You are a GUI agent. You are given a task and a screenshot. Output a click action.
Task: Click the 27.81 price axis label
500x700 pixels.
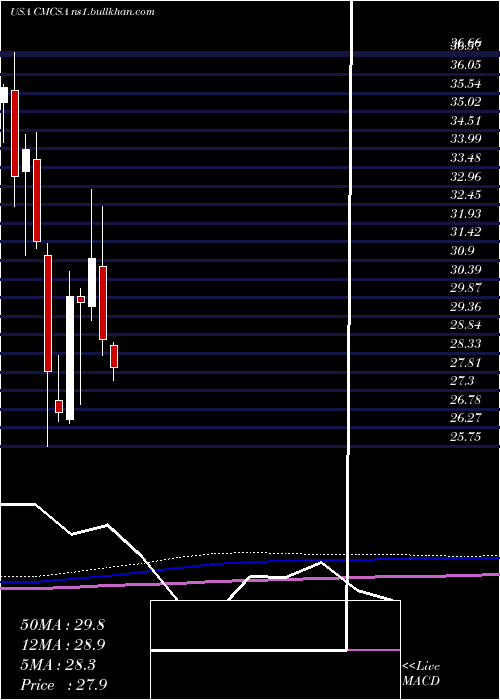click(x=466, y=362)
